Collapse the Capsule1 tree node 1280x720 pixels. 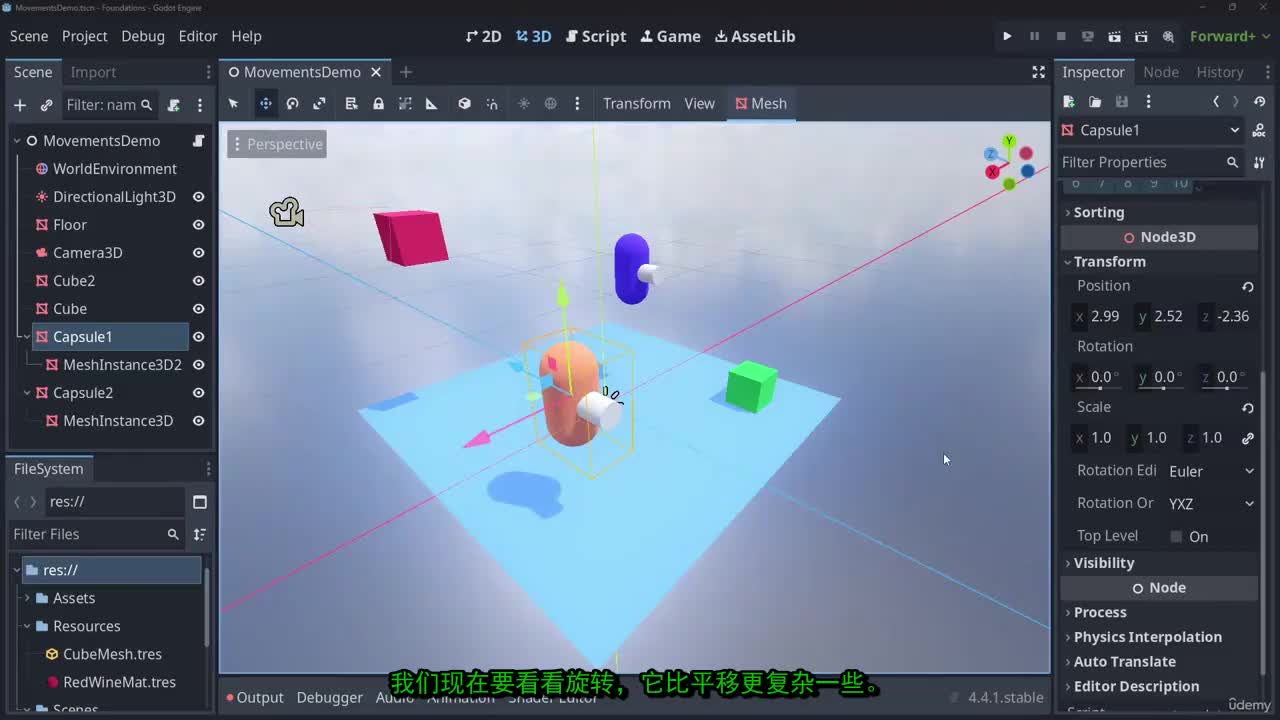tap(27, 337)
